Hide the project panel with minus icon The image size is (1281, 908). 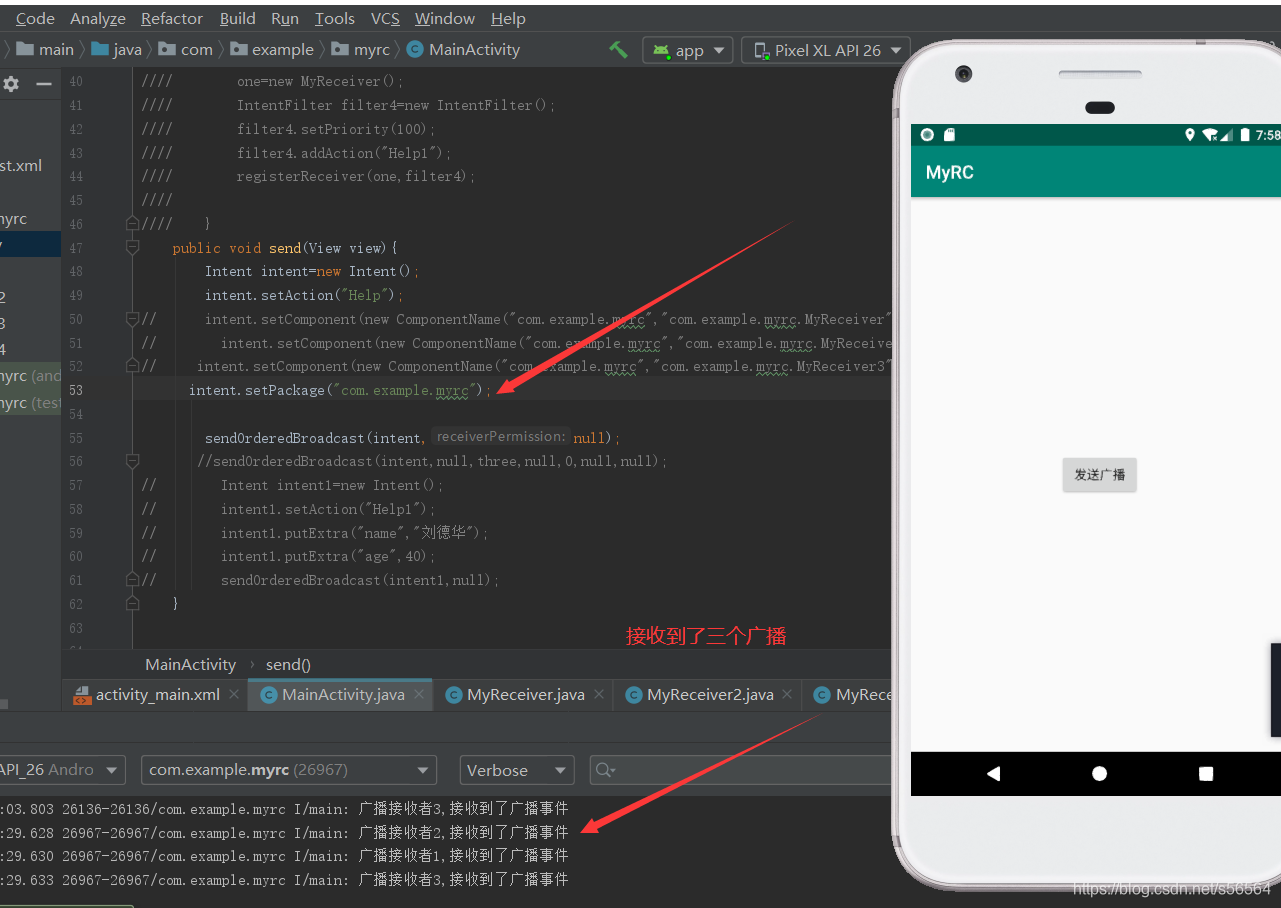(x=43, y=84)
